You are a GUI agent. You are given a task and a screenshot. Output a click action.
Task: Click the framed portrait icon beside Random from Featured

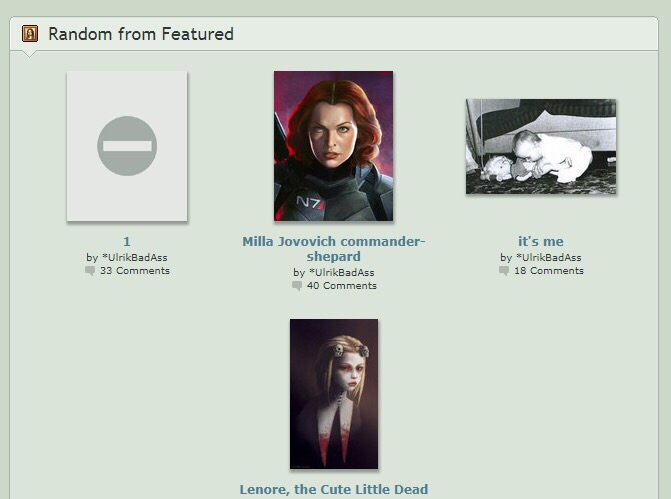pyautogui.click(x=30, y=34)
